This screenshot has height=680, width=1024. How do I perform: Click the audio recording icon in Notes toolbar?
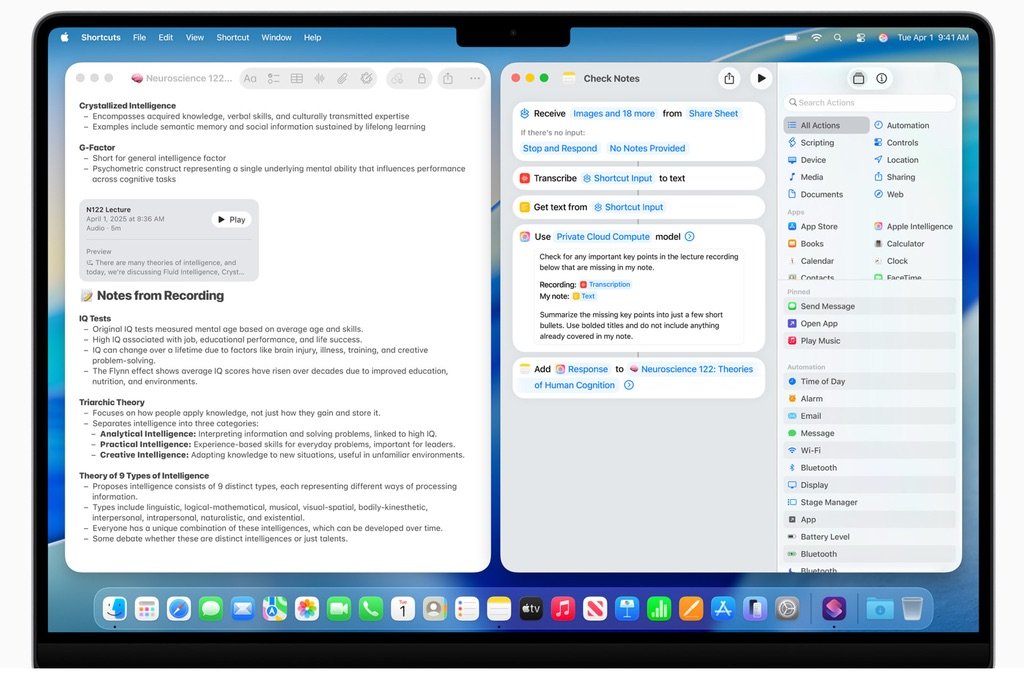click(x=320, y=78)
